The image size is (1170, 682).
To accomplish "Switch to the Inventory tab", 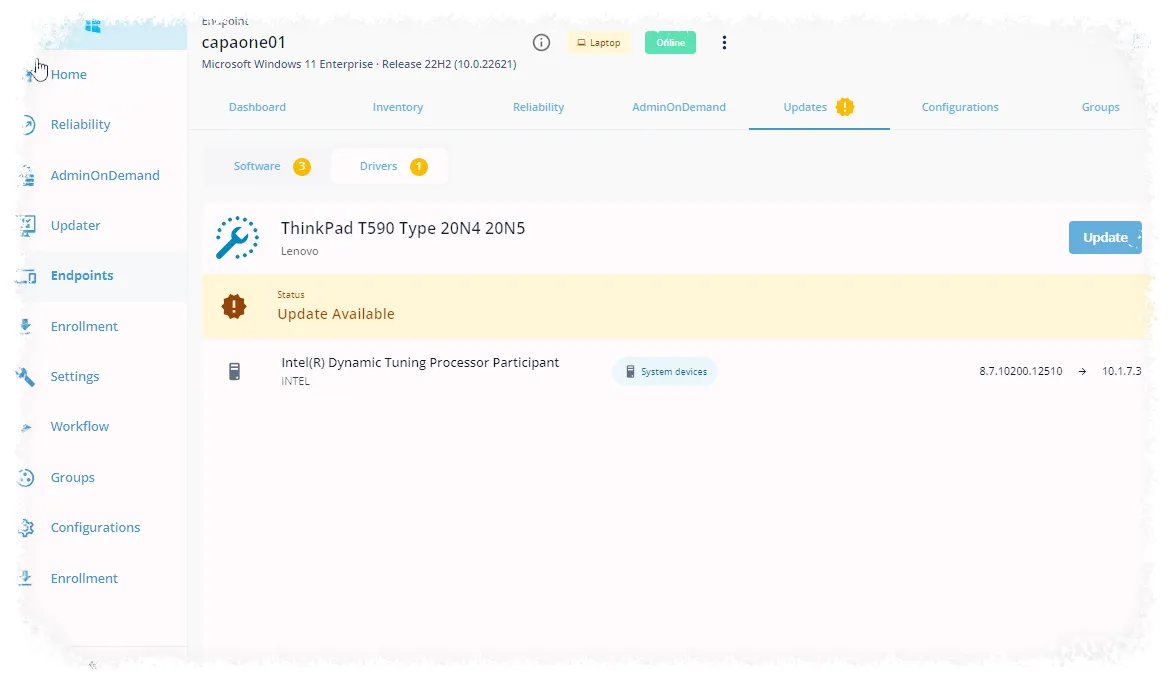I will tap(398, 107).
